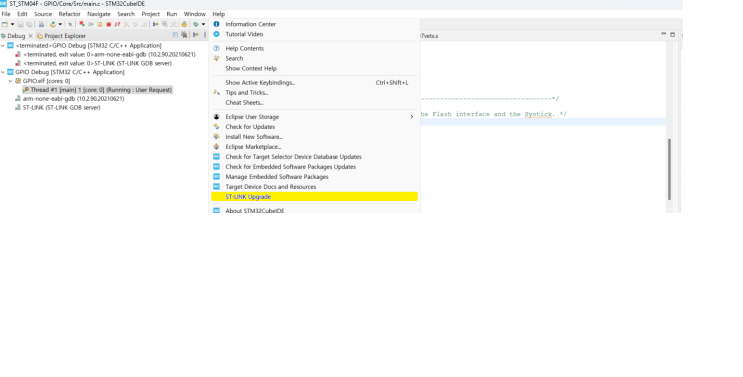Choose Eclipse Marketplace entry
Image resolution: width=743 pixels, height=377 pixels.
click(x=314, y=147)
